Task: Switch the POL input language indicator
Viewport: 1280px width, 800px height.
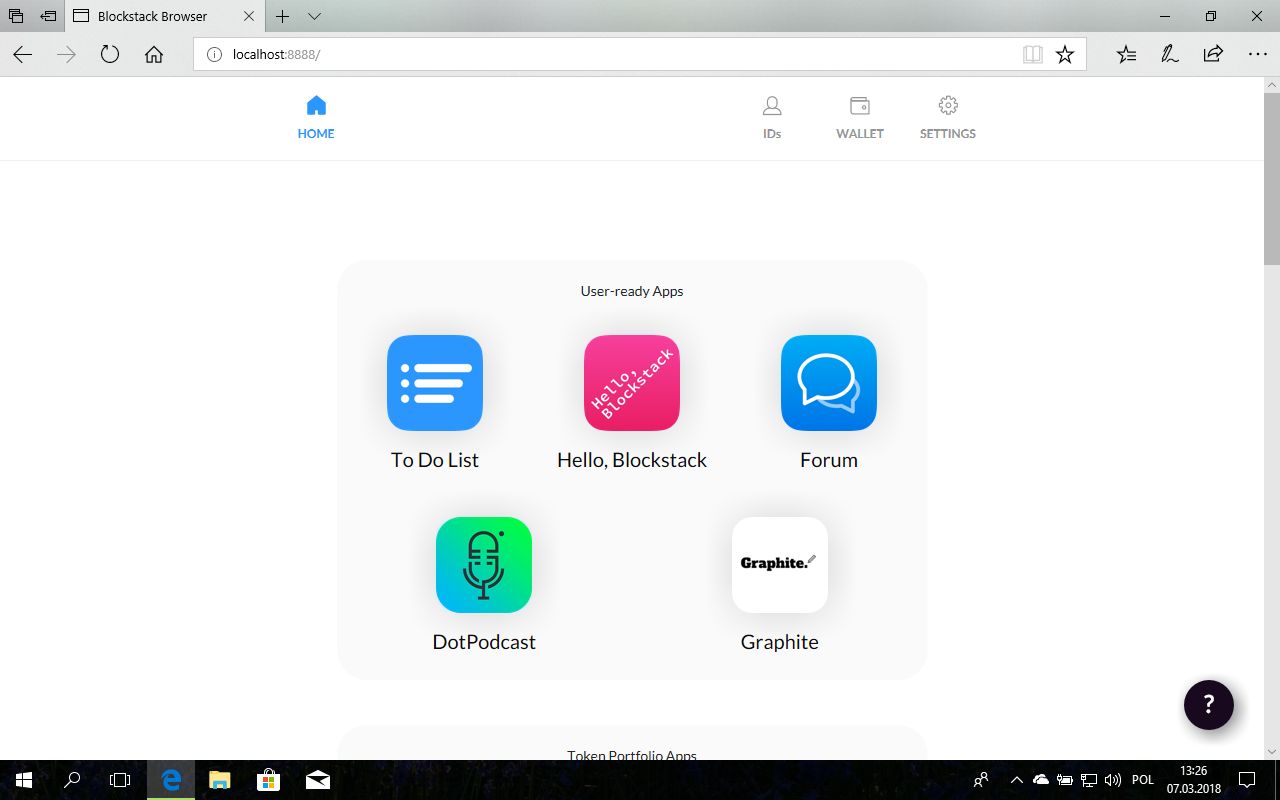Action: pyautogui.click(x=1143, y=780)
